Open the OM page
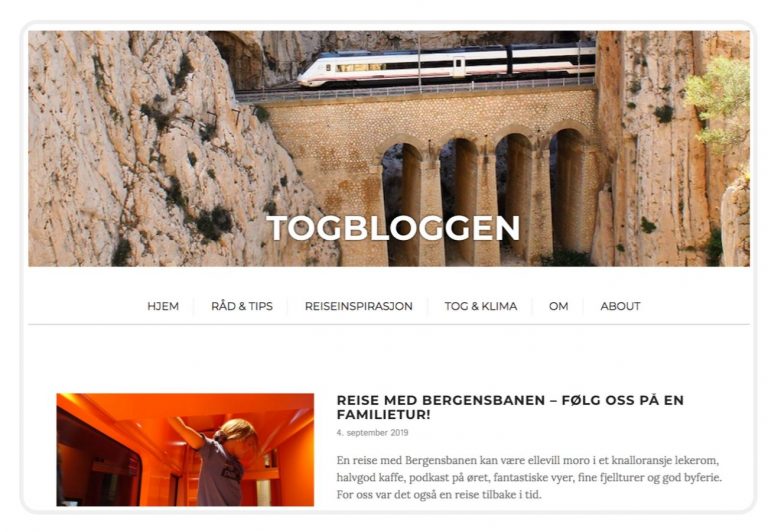The height and width of the screenshot is (532, 768). click(x=558, y=306)
